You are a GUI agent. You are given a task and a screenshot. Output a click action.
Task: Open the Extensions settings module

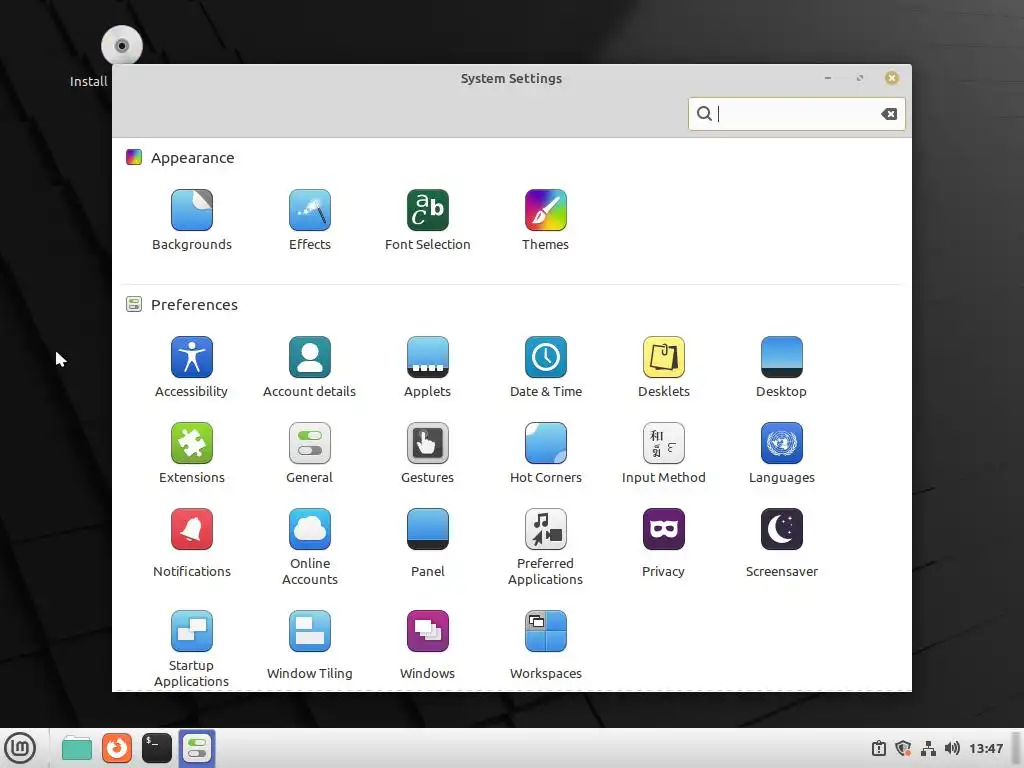point(191,453)
